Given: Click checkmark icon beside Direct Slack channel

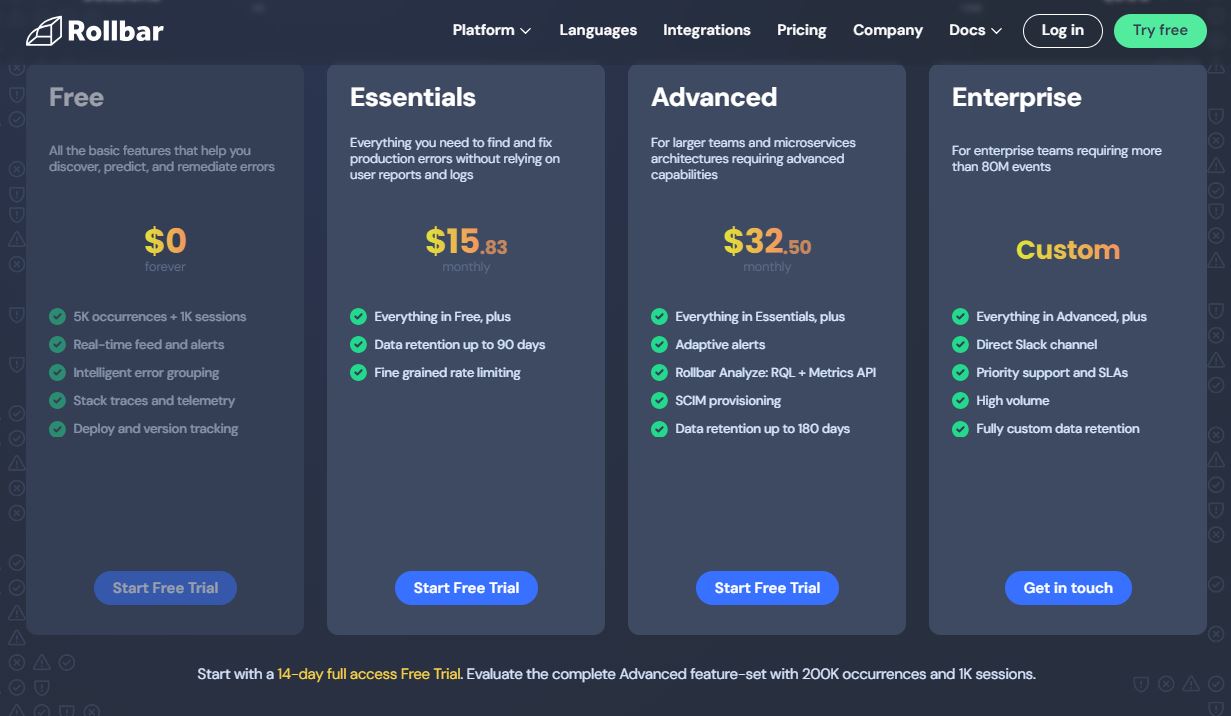Looking at the screenshot, I should click(x=960, y=345).
